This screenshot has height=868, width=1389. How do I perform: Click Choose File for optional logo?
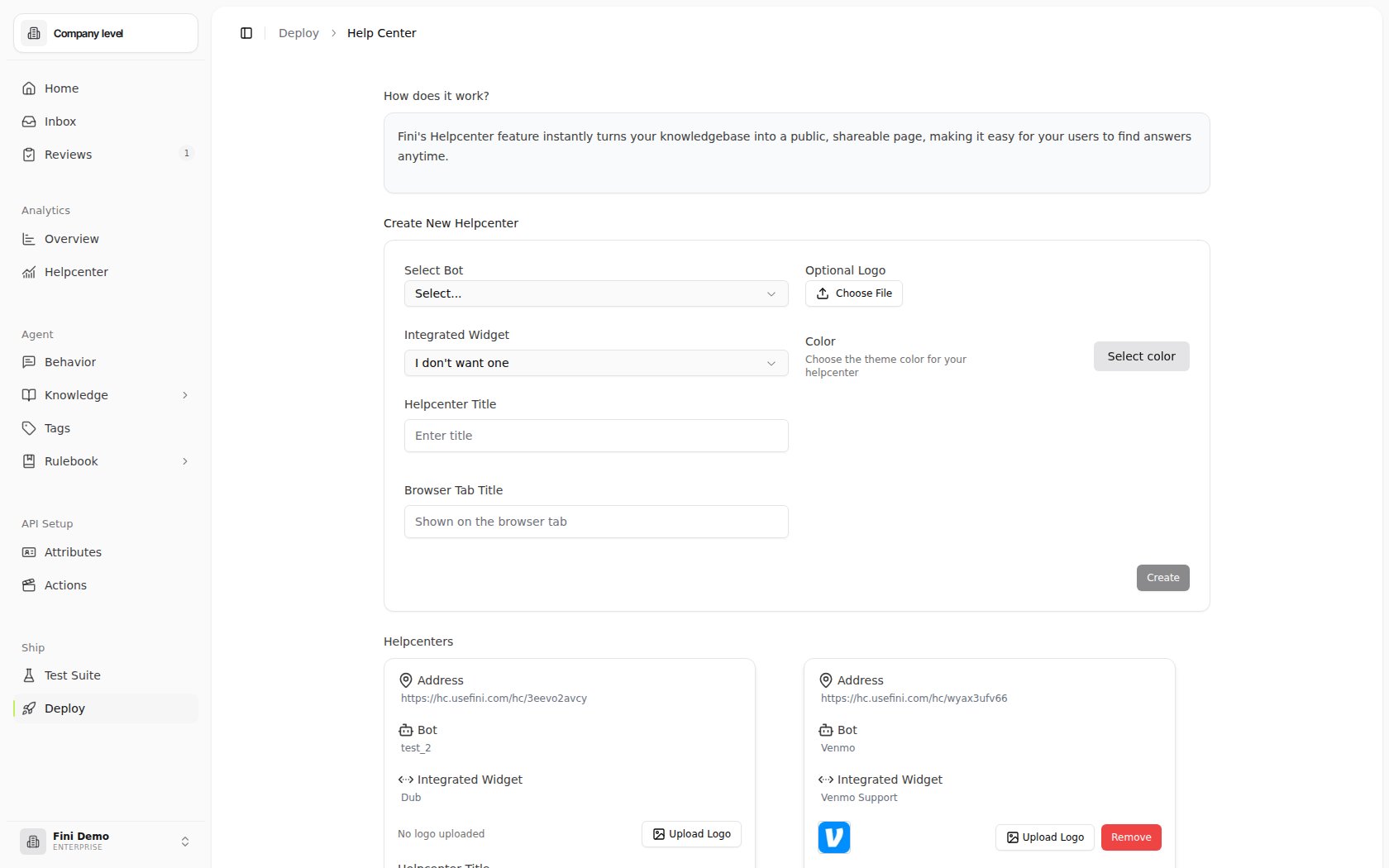pyautogui.click(x=854, y=293)
